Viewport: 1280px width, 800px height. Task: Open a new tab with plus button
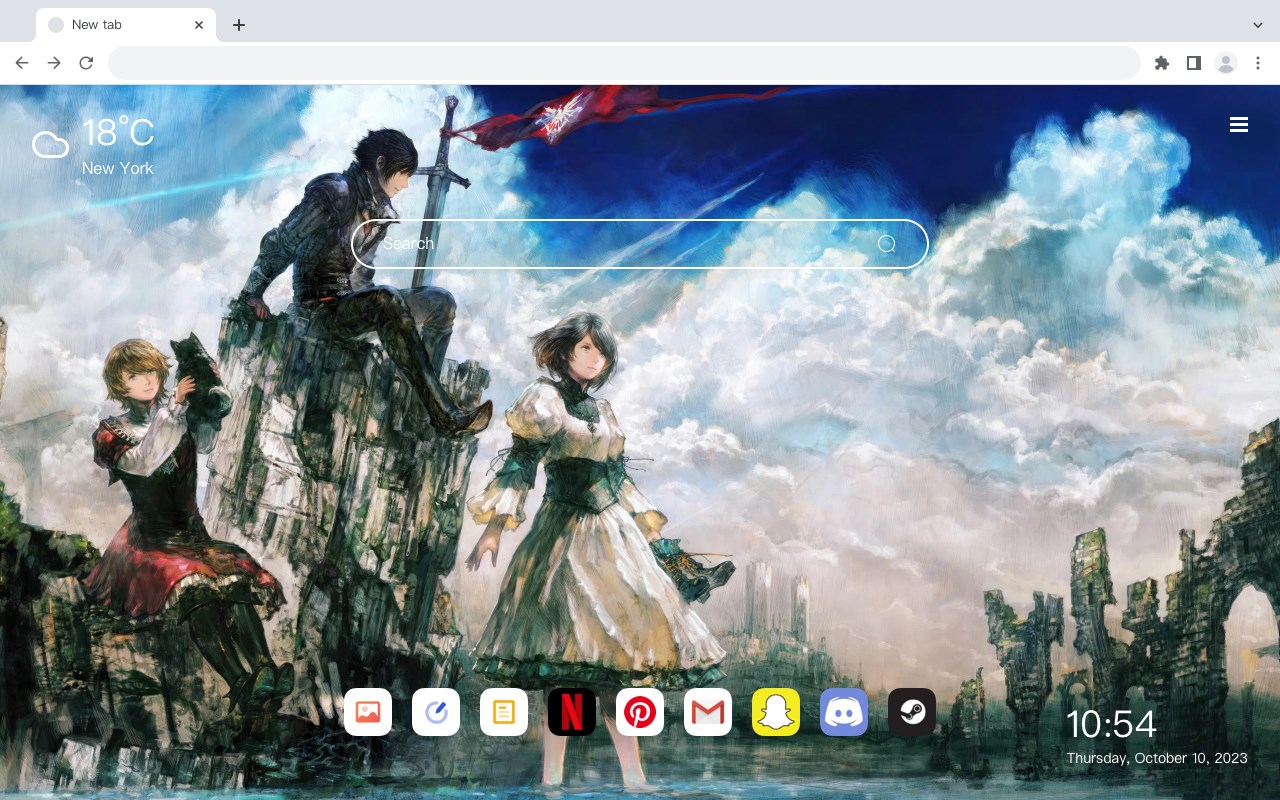pos(238,25)
